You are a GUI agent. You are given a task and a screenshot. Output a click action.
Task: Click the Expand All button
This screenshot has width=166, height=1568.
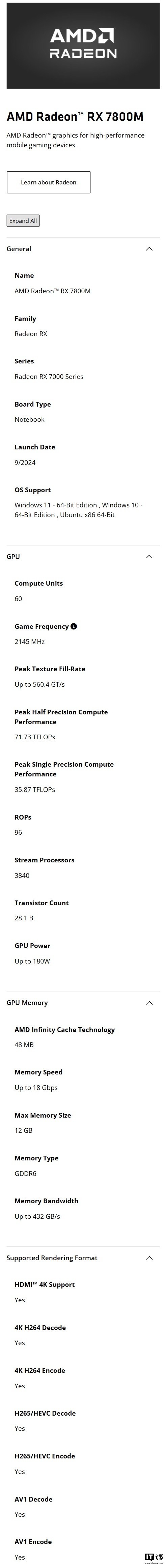coord(23,221)
